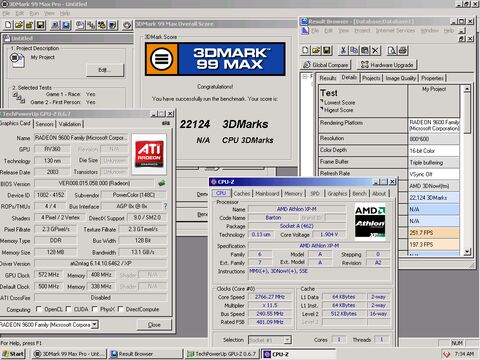Click the Close button in GPU-Z
480x360 pixels.
[154, 324]
